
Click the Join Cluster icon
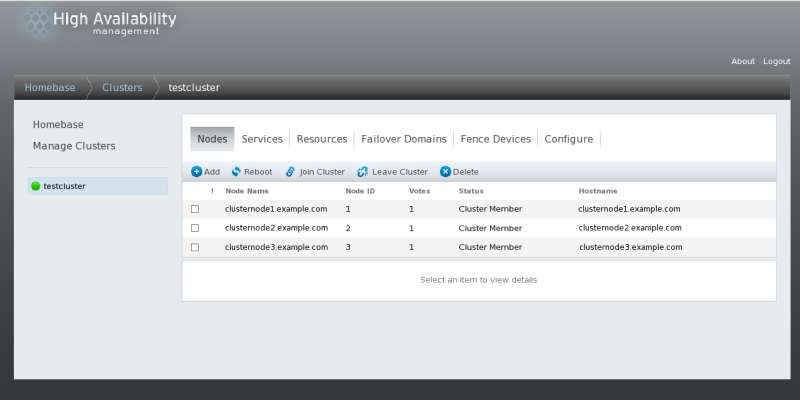(290, 172)
